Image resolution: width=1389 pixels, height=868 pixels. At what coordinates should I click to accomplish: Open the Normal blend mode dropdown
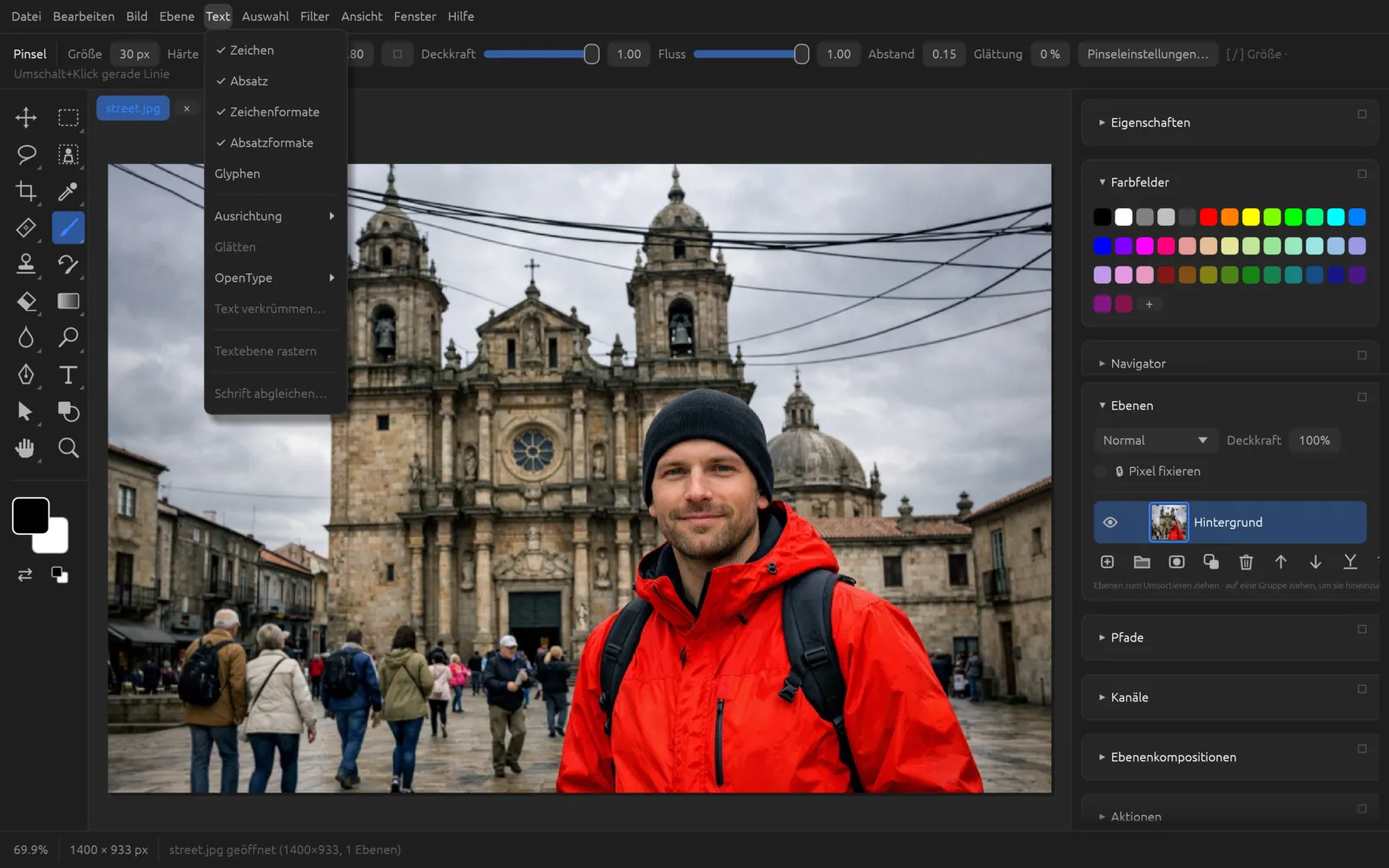click(1155, 440)
